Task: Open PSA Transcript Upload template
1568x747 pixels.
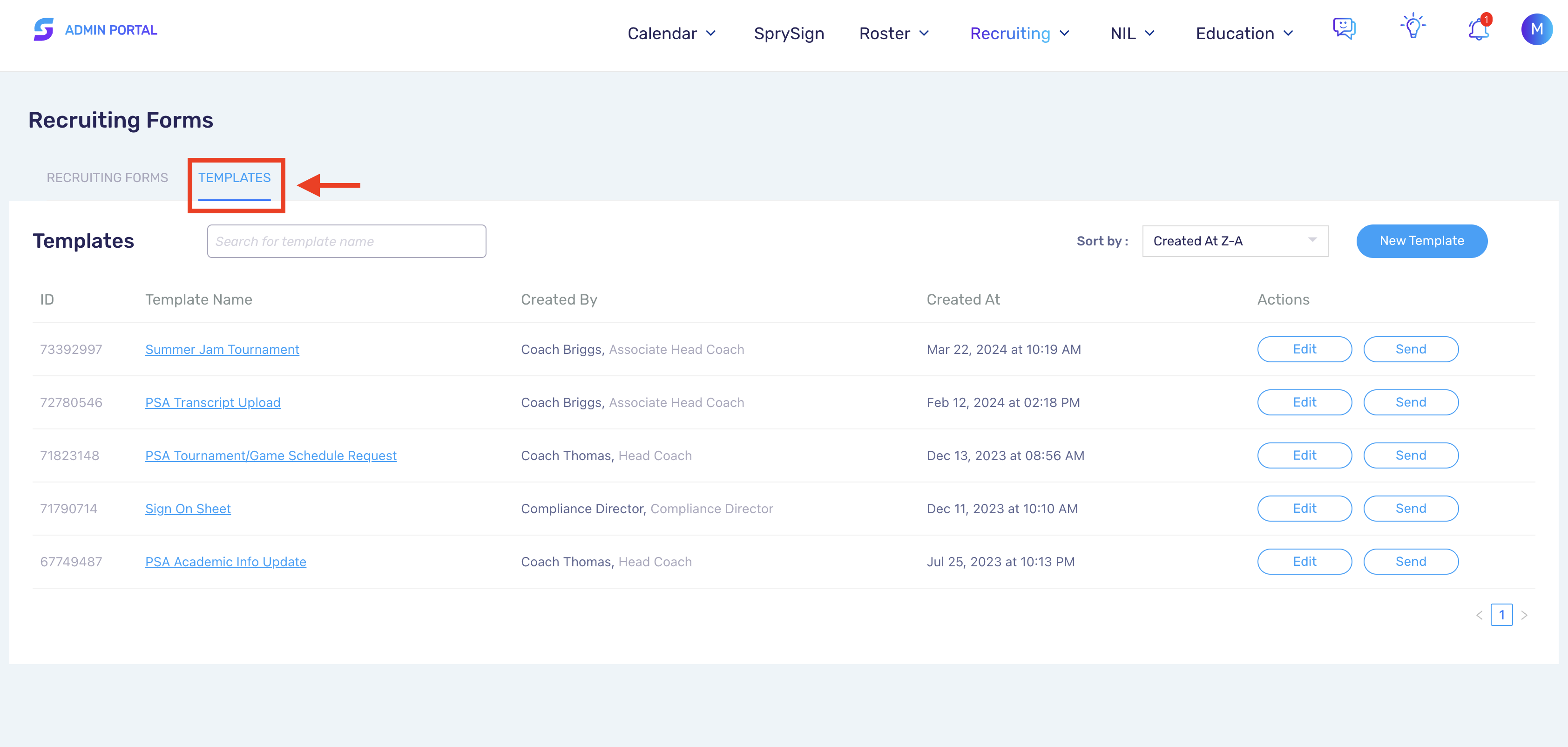Action: click(212, 402)
